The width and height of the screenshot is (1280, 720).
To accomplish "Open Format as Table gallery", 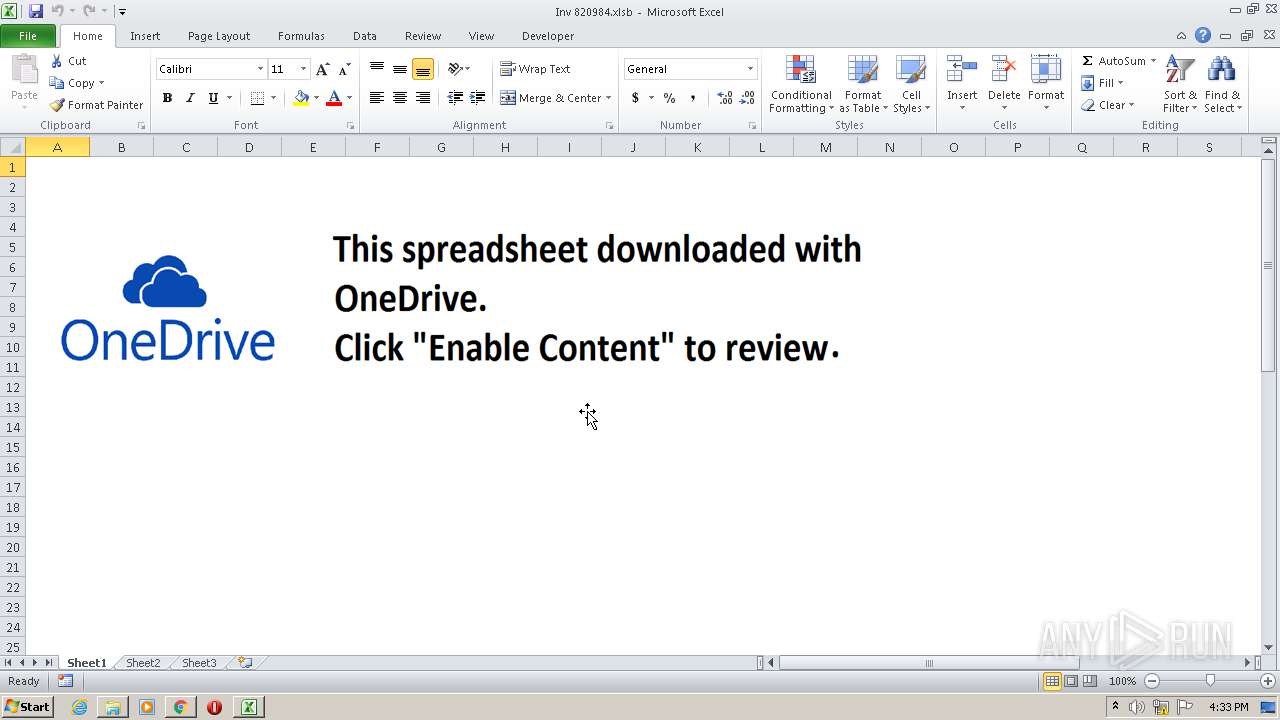I will click(x=863, y=85).
